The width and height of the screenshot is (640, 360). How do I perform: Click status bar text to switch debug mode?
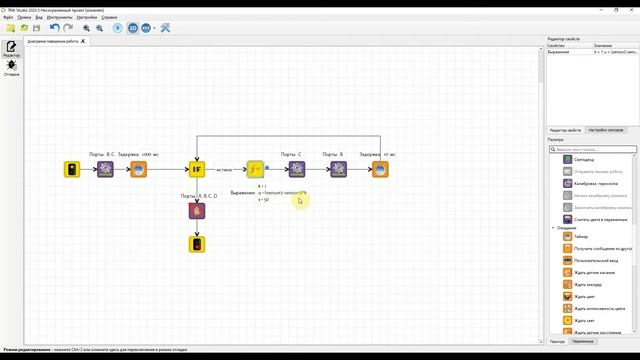(x=95, y=350)
